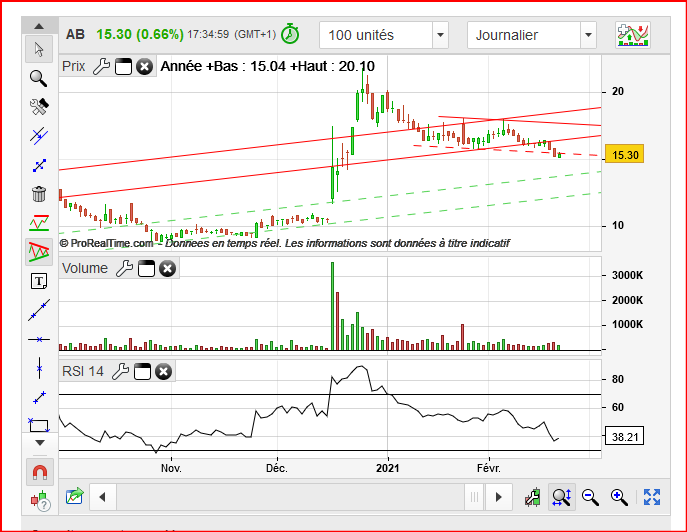Open RSI 14 indicator wrench settings
This screenshot has width=687, height=532.
tap(119, 372)
